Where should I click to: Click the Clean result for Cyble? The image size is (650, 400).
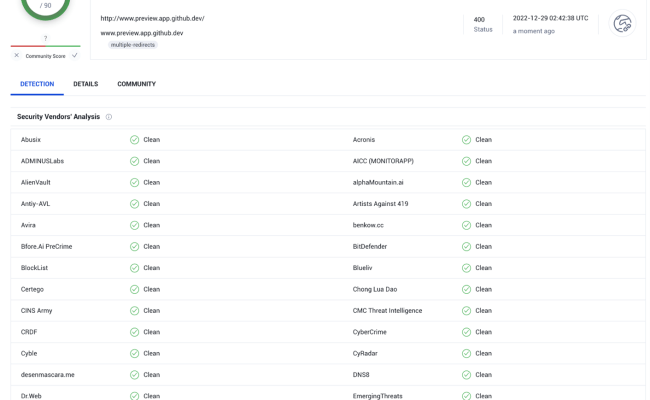152,354
